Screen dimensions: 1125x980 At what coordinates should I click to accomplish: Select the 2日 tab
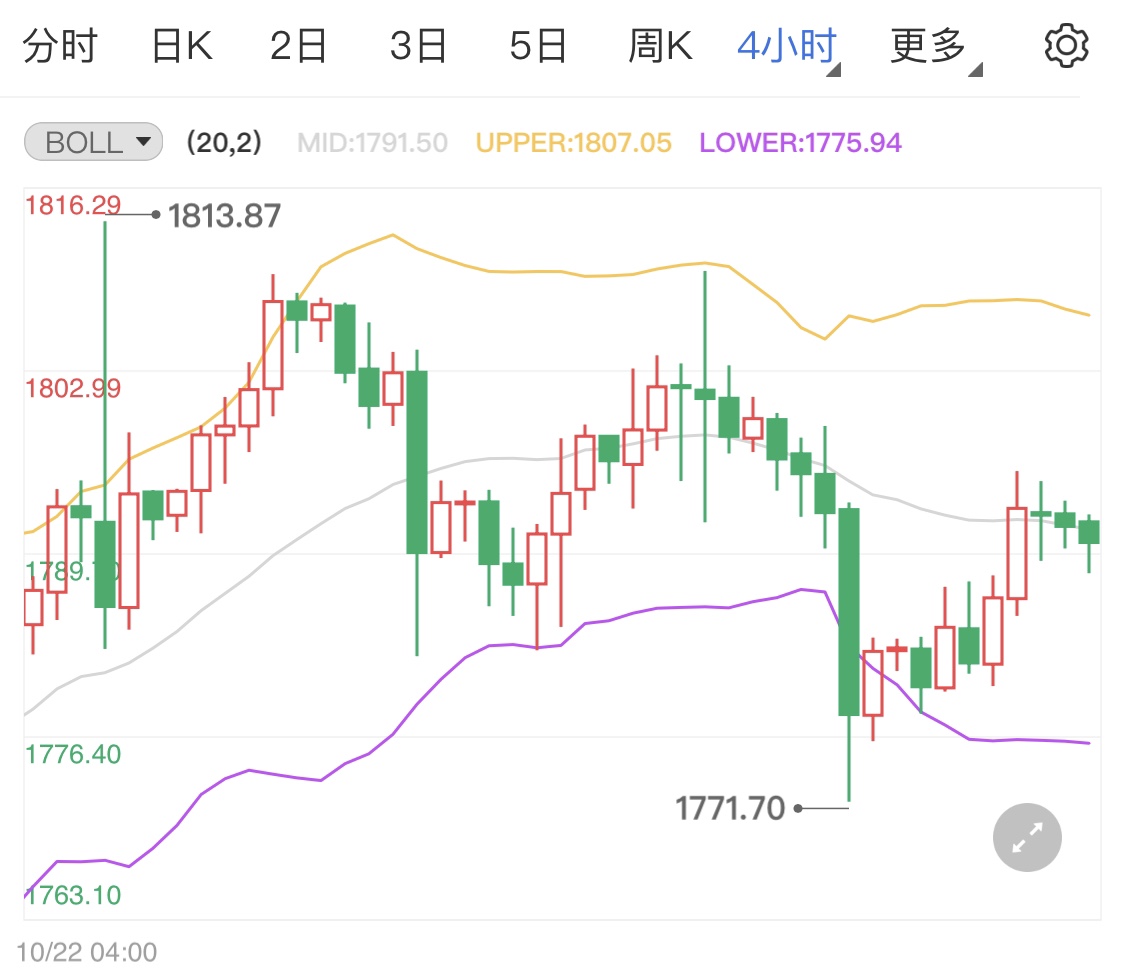coord(298,47)
